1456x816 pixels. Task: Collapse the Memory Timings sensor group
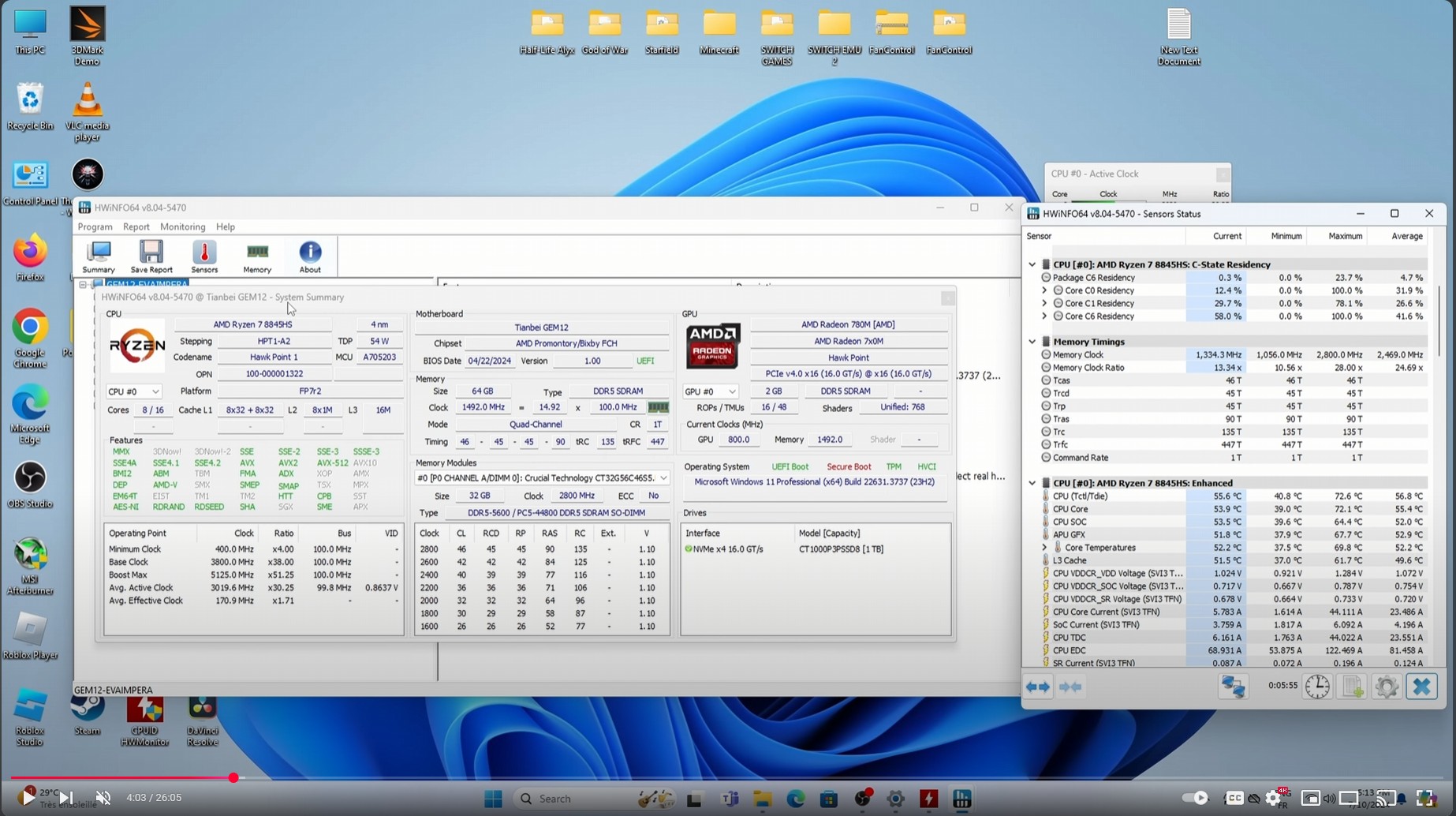(1032, 342)
